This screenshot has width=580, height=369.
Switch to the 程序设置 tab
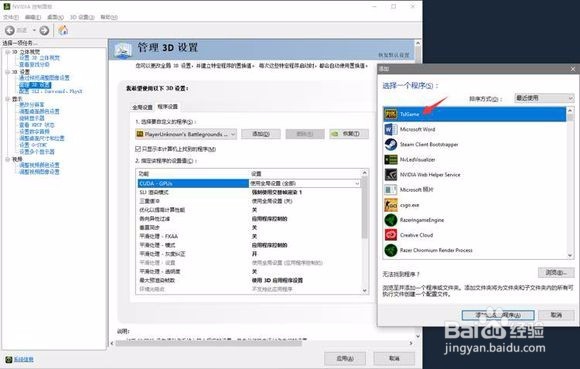[168, 106]
